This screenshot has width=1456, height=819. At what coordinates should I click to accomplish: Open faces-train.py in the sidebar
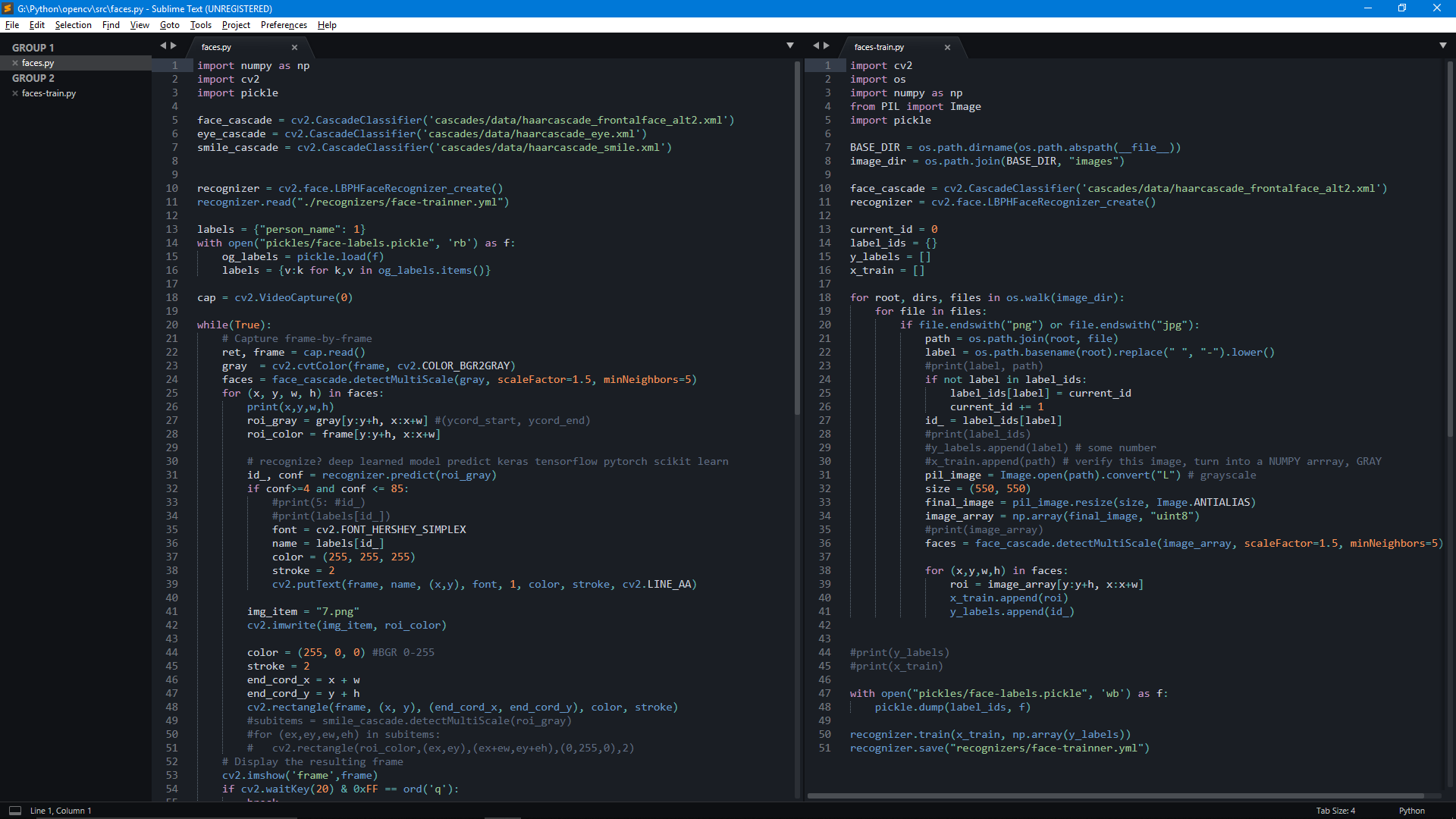(x=49, y=93)
